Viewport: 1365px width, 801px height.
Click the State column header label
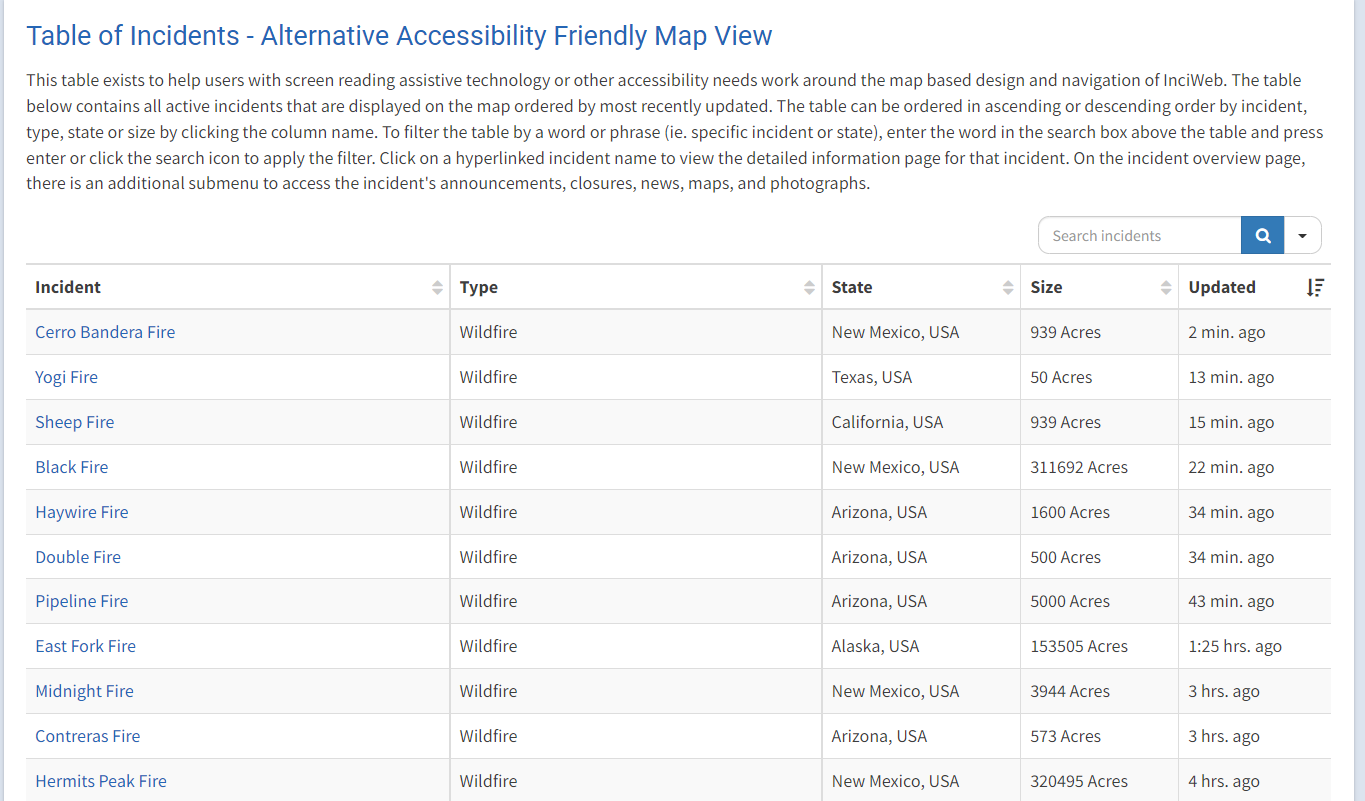pos(852,287)
